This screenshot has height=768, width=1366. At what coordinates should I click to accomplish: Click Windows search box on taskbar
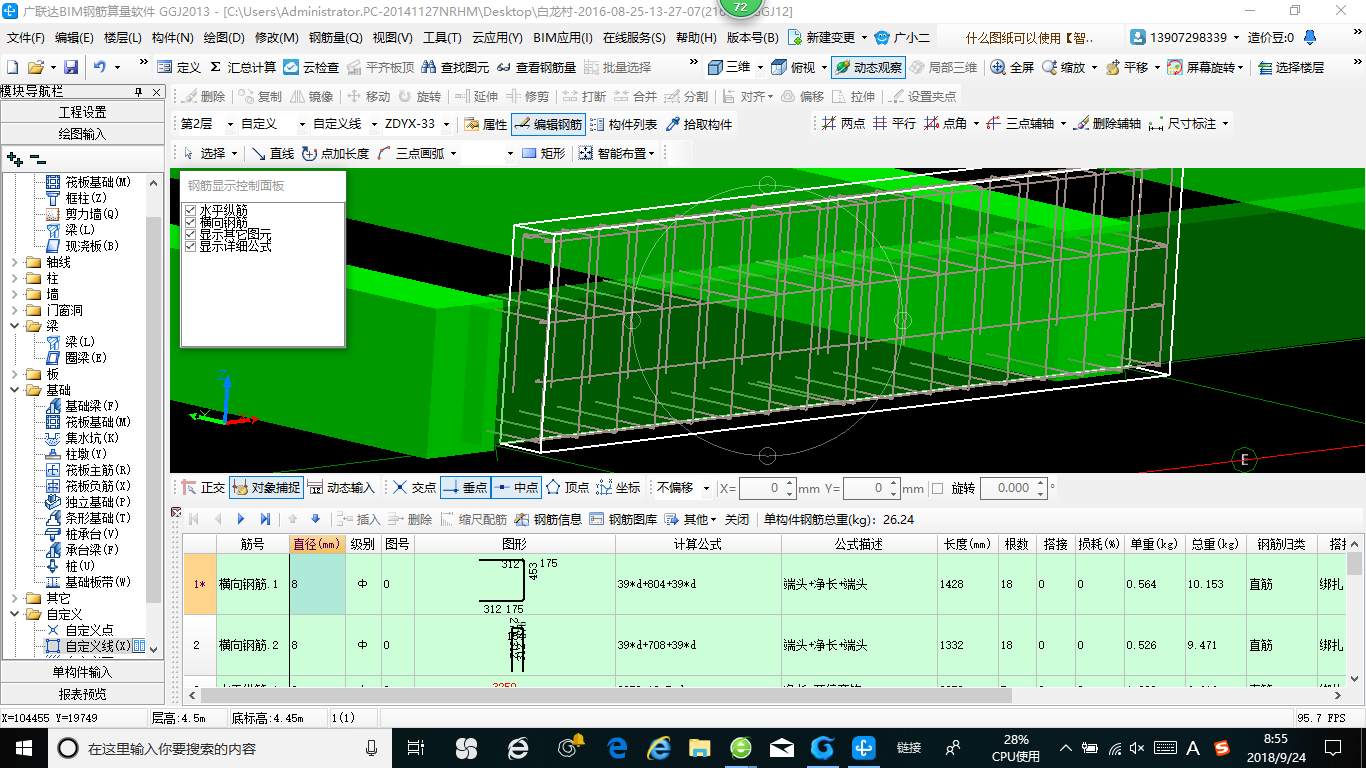click(x=222, y=748)
